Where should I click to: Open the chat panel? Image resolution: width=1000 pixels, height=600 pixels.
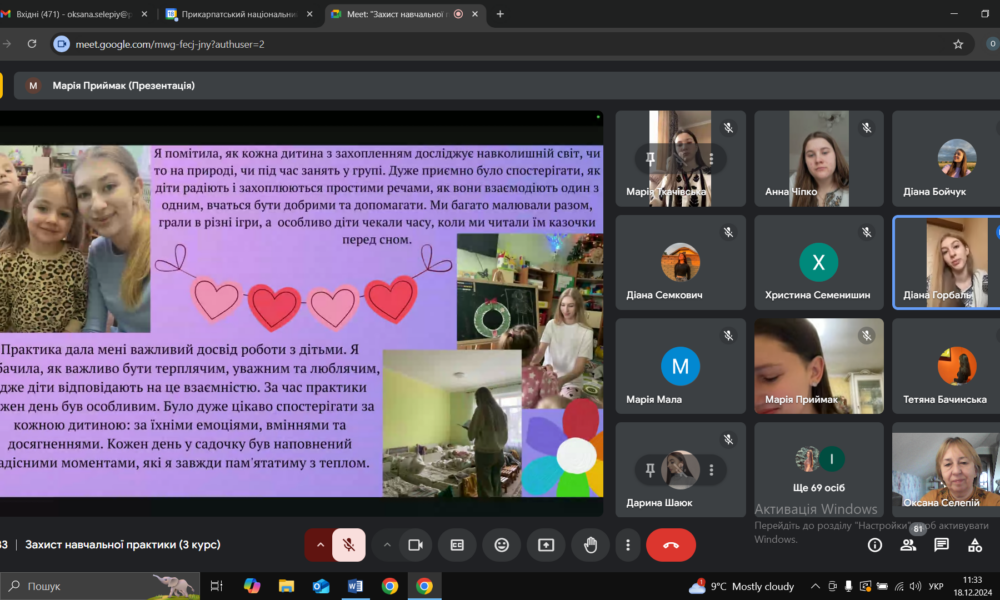pos(941,545)
